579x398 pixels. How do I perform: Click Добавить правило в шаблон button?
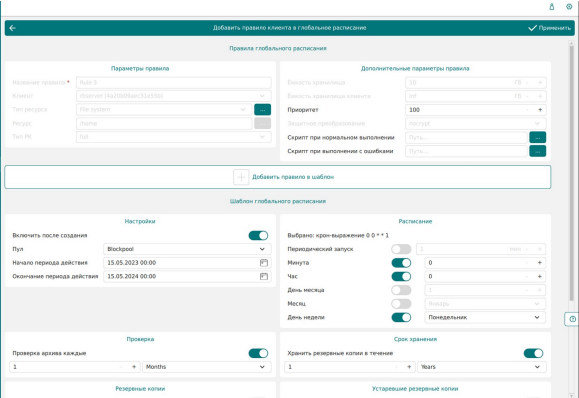coord(278,177)
